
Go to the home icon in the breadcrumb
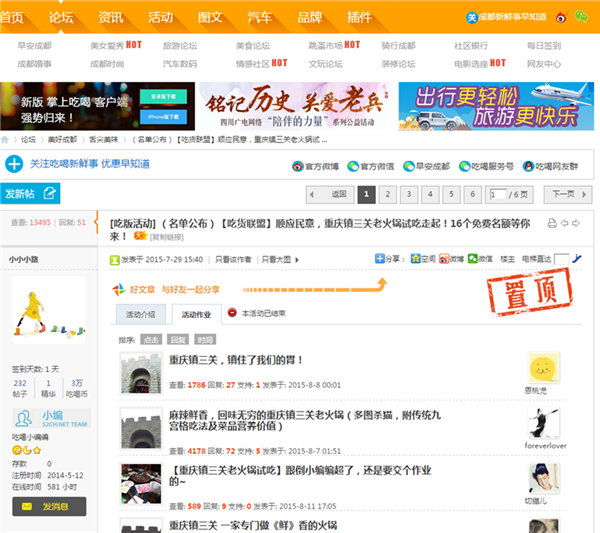(5, 140)
